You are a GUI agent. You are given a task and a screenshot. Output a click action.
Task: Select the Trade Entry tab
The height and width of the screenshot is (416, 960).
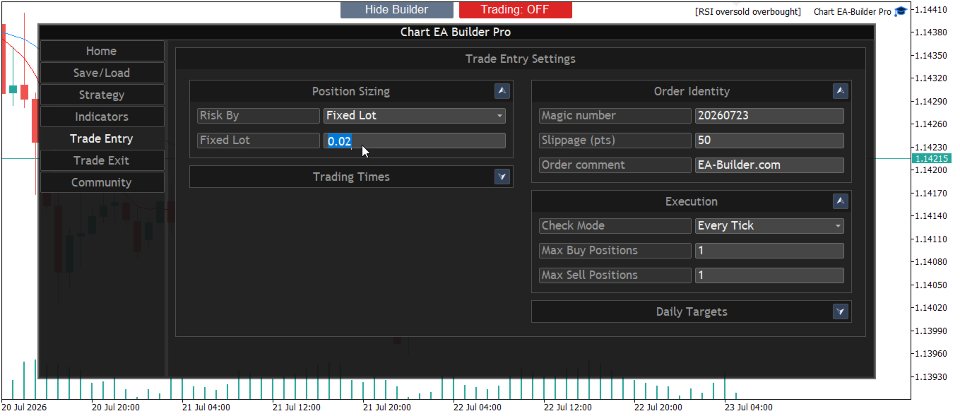pyautogui.click(x=102, y=138)
